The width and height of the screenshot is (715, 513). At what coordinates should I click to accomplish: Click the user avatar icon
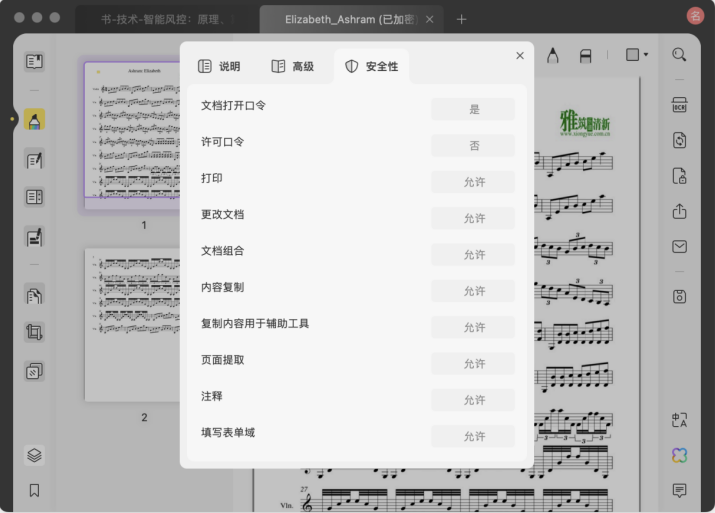pyautogui.click(x=695, y=16)
